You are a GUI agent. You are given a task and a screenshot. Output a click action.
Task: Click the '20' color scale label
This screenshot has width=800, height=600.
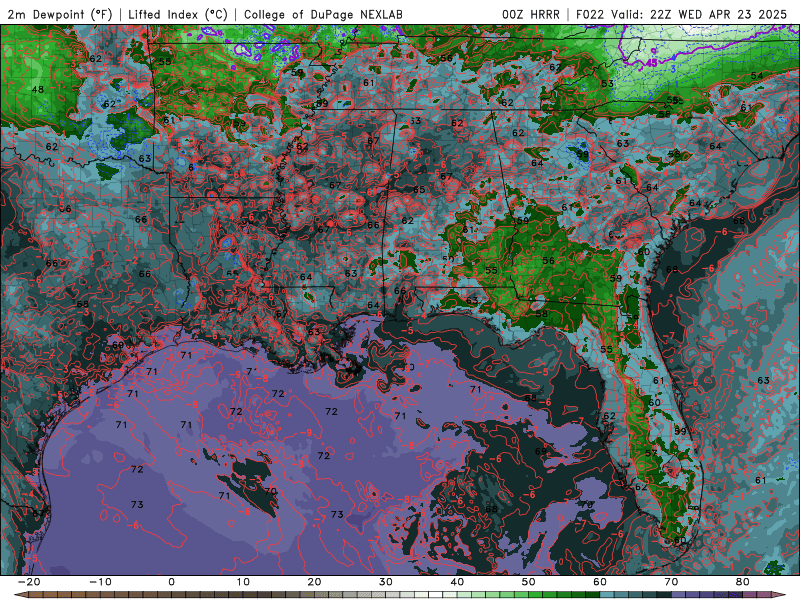pyautogui.click(x=314, y=582)
